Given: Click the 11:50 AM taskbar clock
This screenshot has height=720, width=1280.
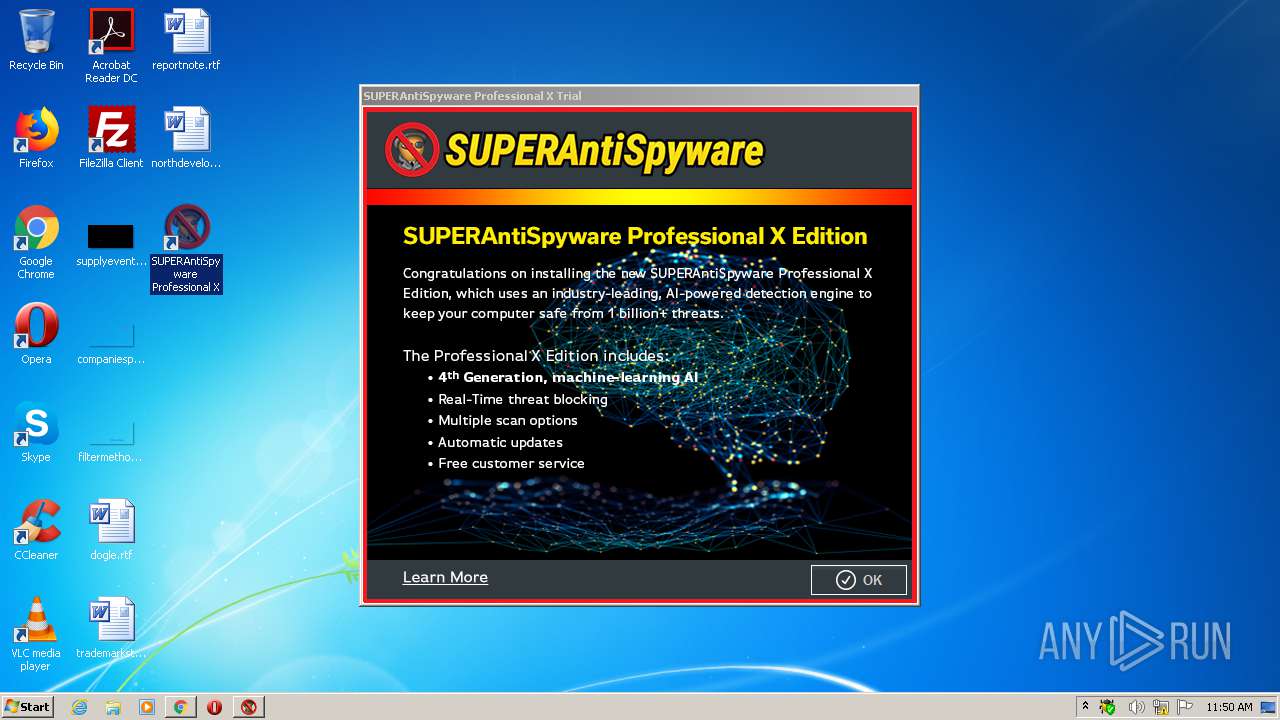Looking at the screenshot, I should click(1229, 707).
